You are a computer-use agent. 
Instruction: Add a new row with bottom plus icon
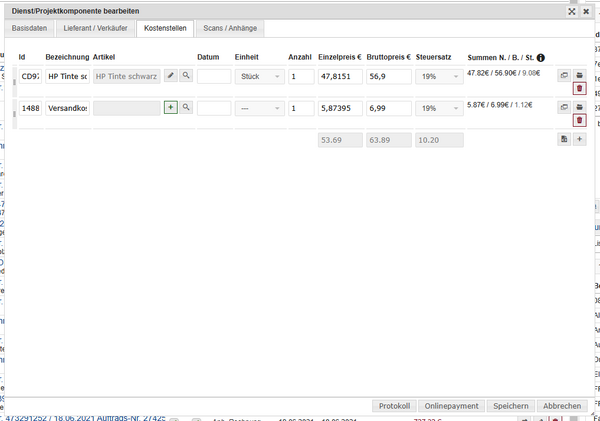point(579,140)
